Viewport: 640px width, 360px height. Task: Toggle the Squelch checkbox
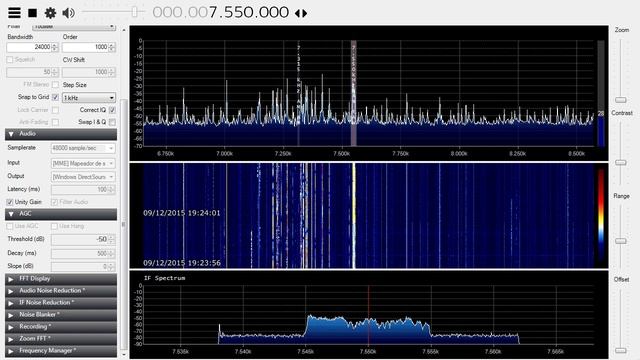click(x=10, y=60)
